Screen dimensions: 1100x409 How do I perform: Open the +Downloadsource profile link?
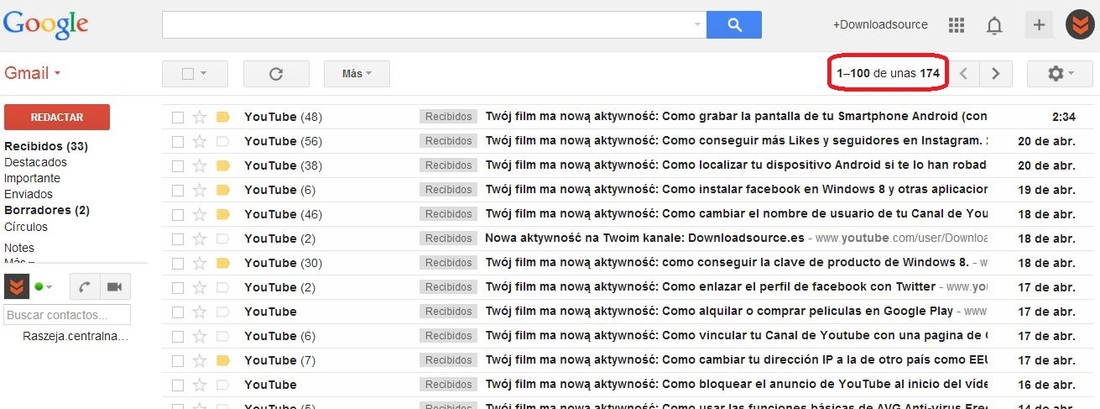(x=880, y=25)
